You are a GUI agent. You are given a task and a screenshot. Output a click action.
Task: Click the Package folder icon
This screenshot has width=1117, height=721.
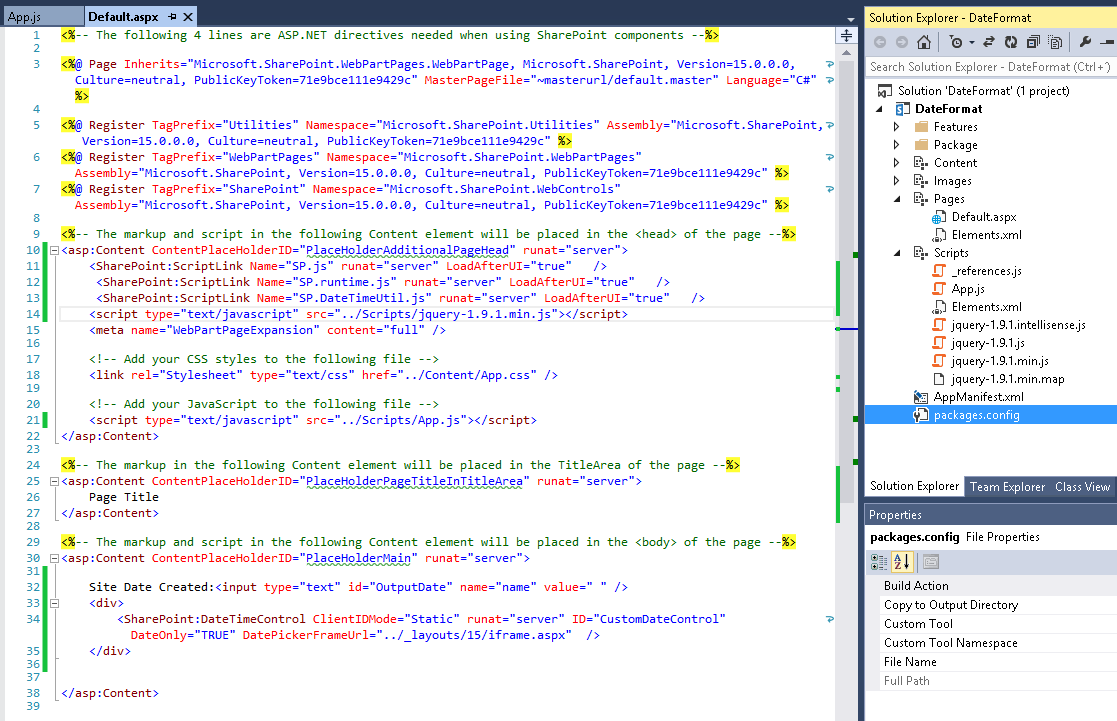[921, 145]
